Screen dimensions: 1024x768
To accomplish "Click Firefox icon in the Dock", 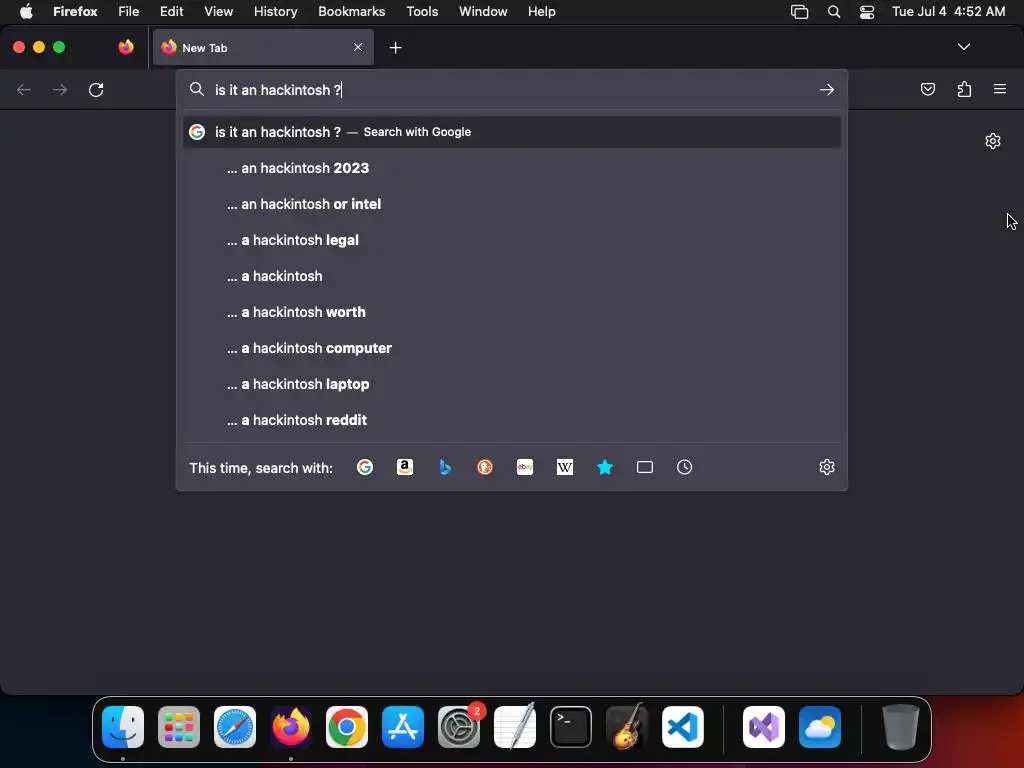I will point(291,727).
